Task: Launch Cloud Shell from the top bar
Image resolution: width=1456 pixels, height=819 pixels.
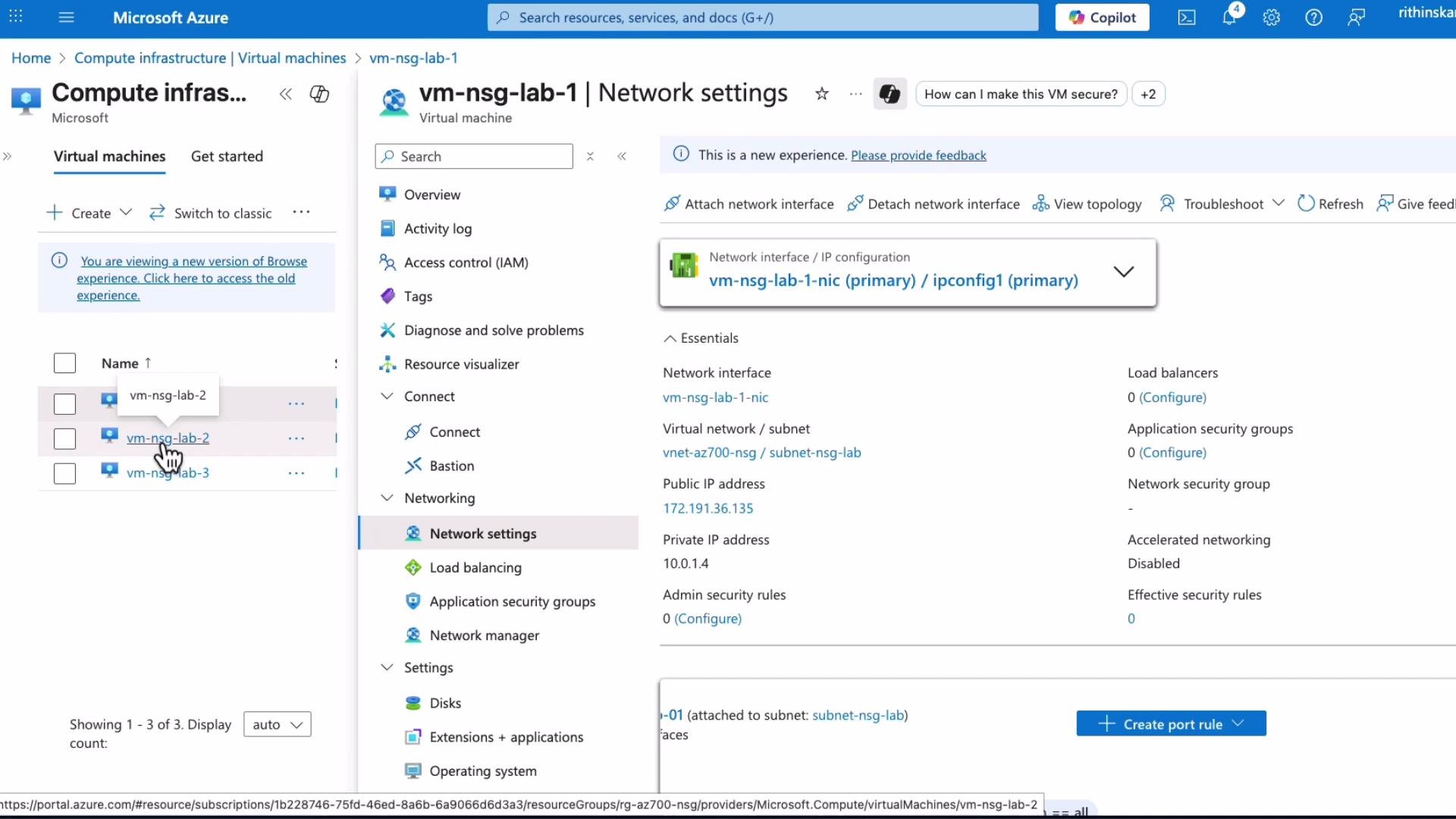Action: click(1187, 17)
